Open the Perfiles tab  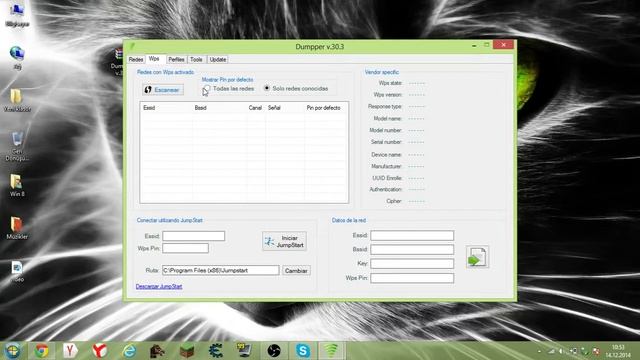pos(176,60)
